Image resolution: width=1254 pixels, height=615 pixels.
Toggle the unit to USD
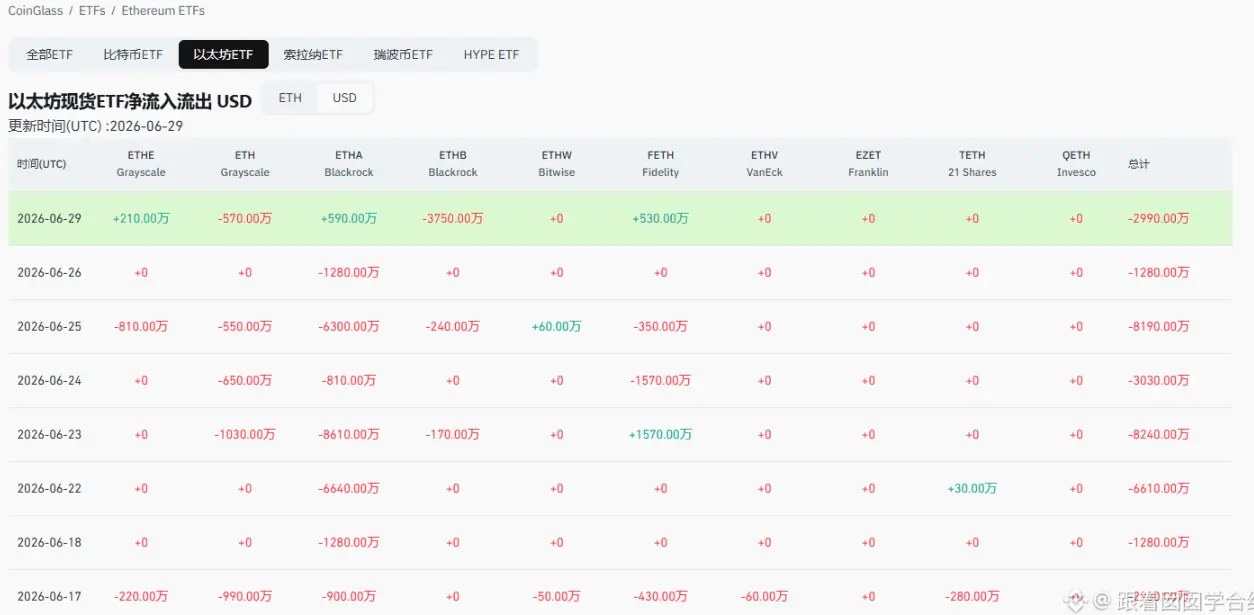coord(345,98)
